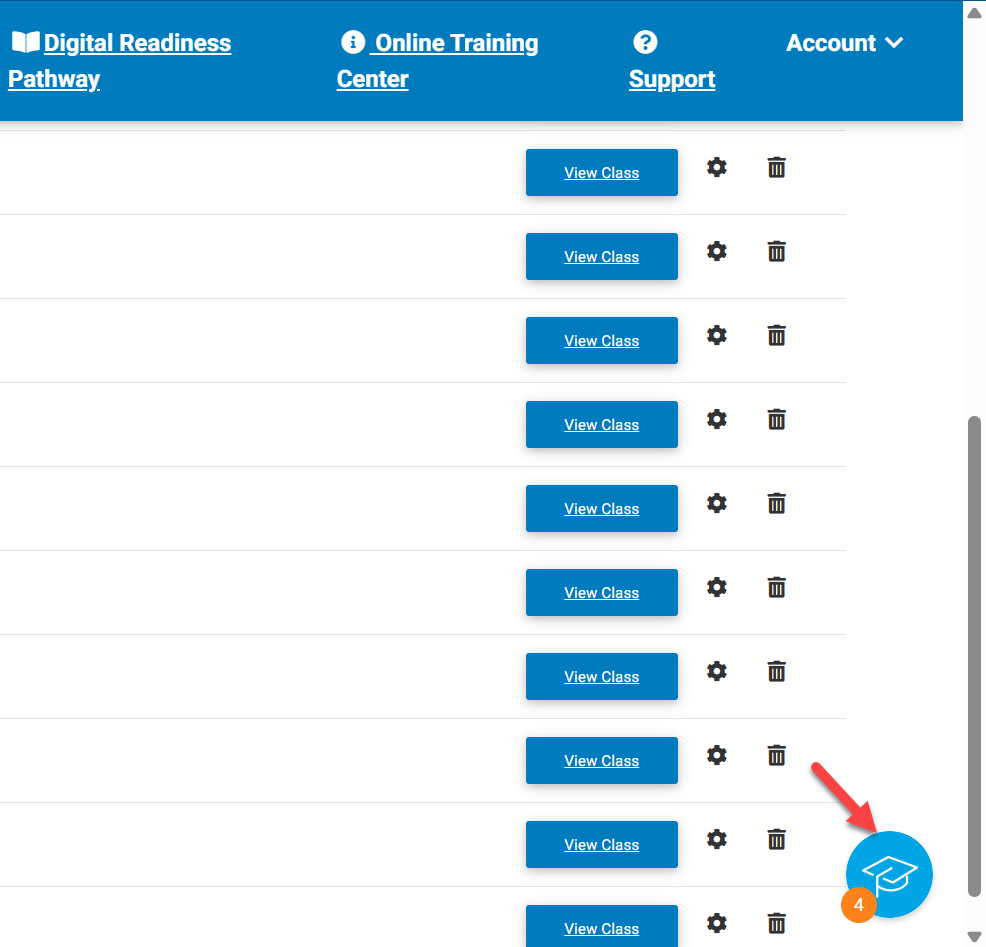Click the scrollbar up arrow
Image resolution: width=986 pixels, height=947 pixels.
point(974,12)
